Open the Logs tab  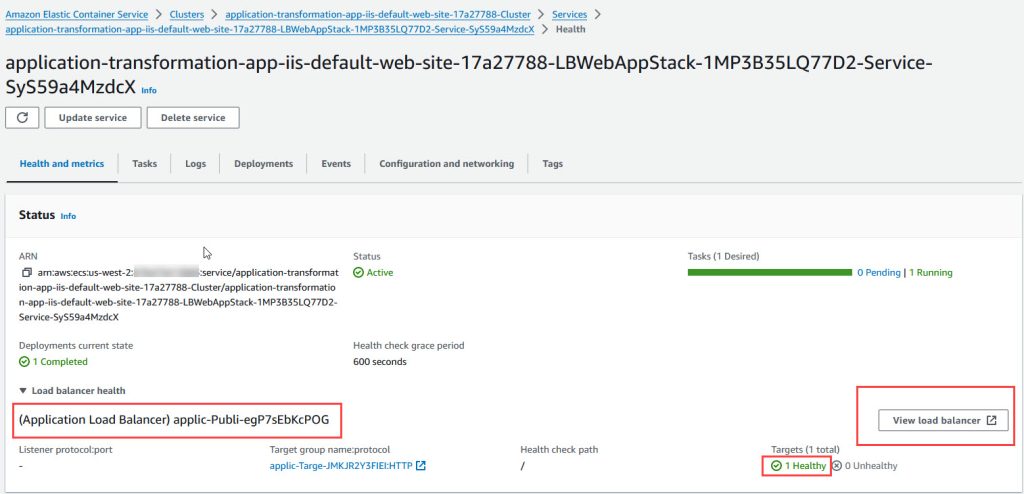(x=195, y=164)
